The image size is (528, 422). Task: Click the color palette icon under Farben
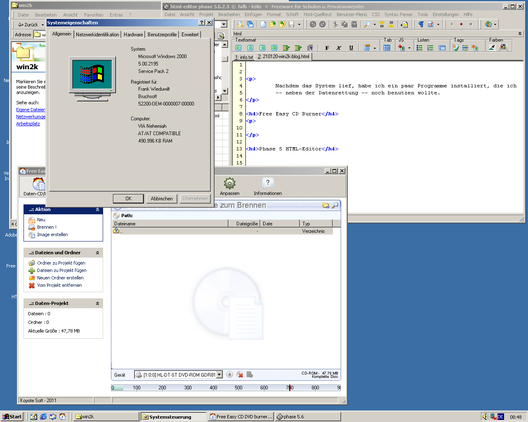pos(503,47)
